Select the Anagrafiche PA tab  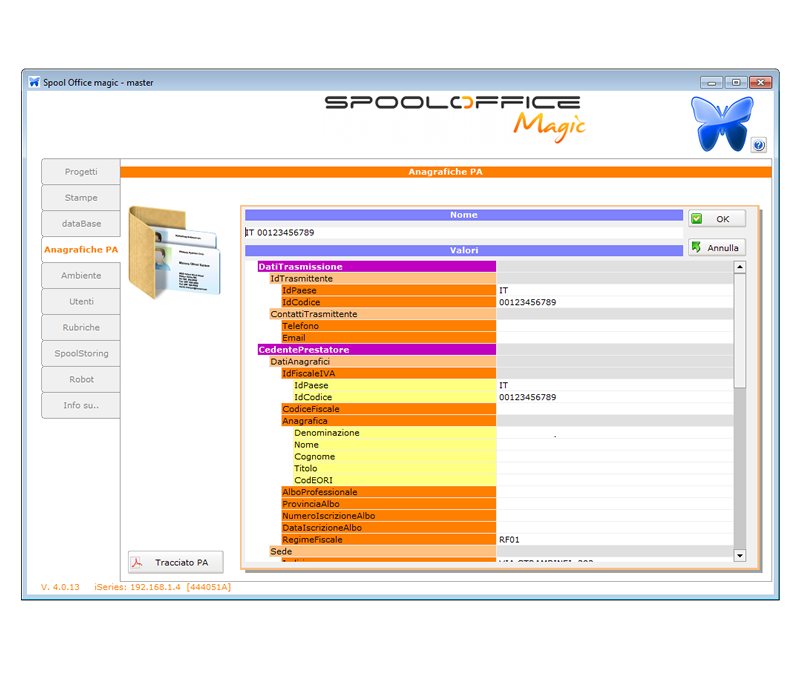[x=81, y=250]
